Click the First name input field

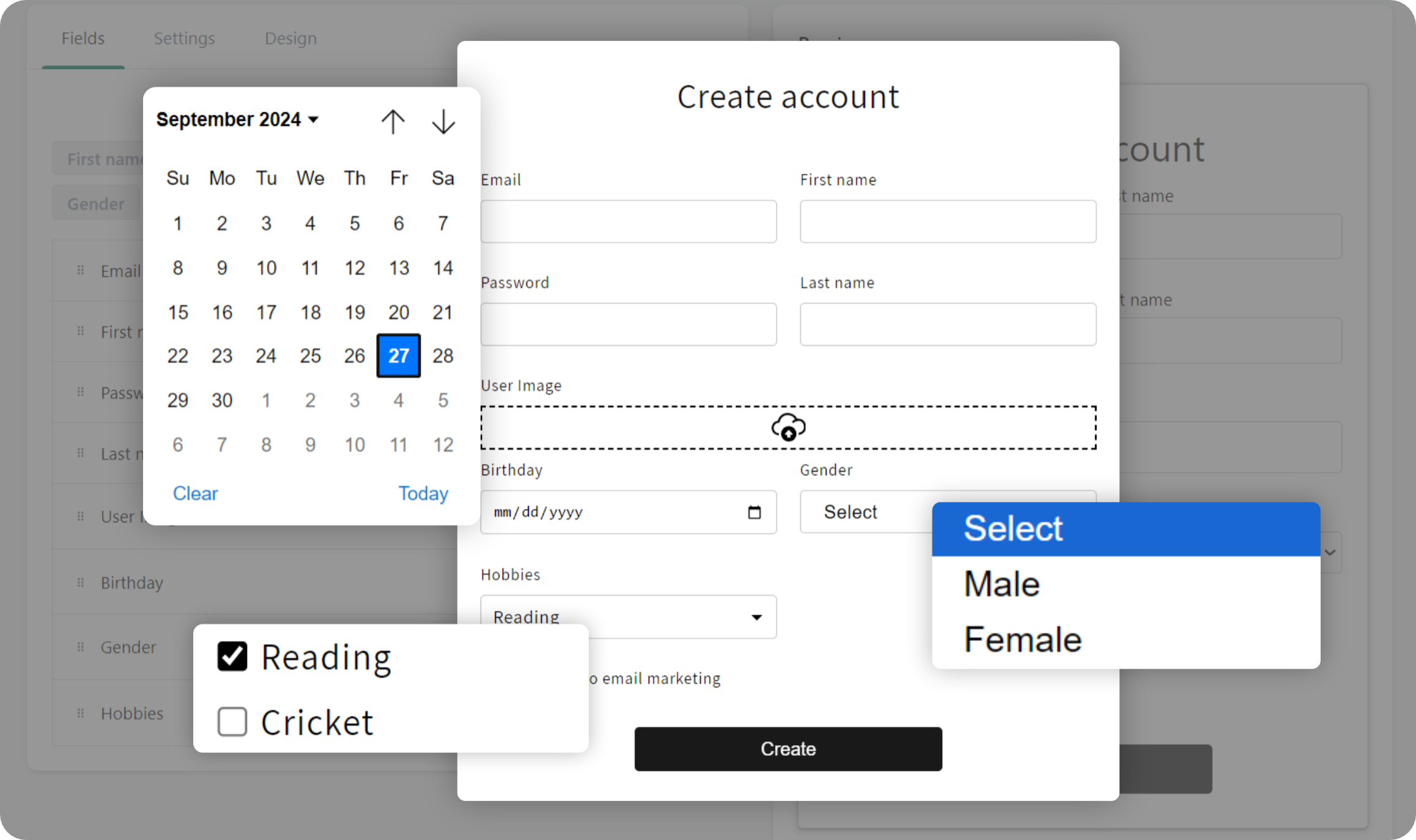948,221
